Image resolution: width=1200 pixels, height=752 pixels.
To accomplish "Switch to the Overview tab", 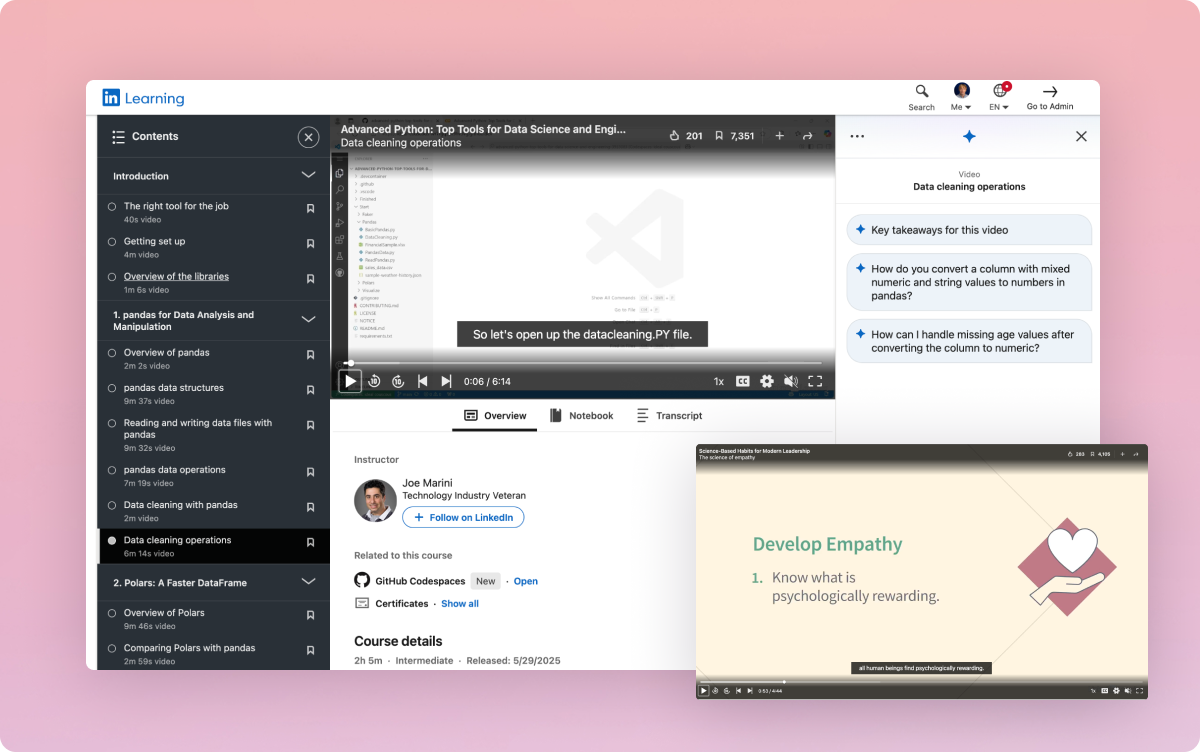I will tap(495, 416).
